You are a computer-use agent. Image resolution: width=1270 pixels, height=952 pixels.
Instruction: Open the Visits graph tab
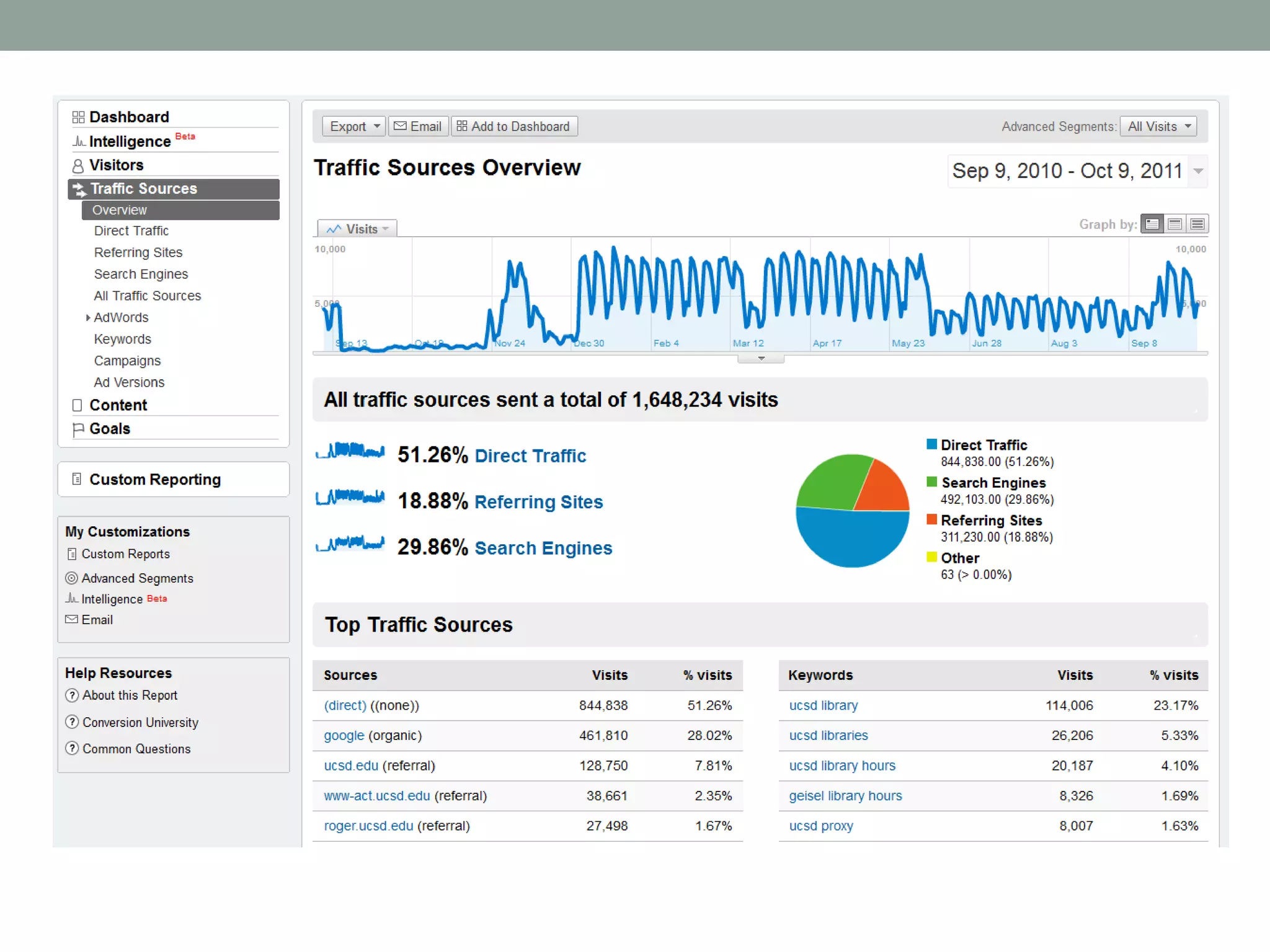point(358,229)
